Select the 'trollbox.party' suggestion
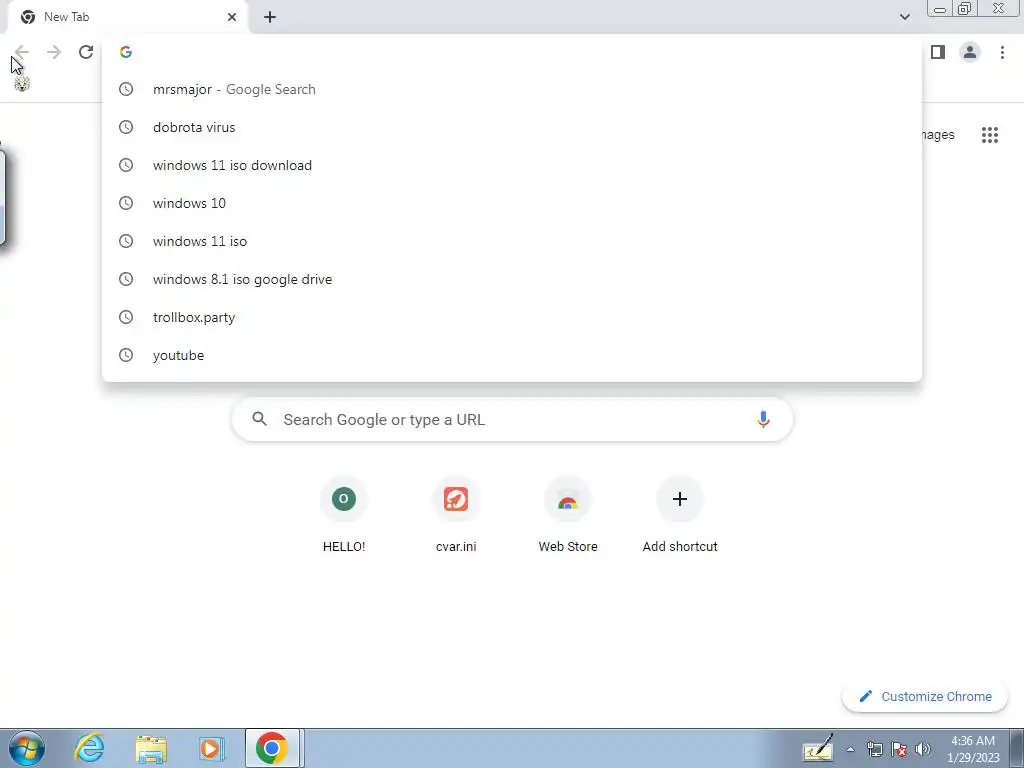Screen dimensions: 1024x768 point(512,317)
